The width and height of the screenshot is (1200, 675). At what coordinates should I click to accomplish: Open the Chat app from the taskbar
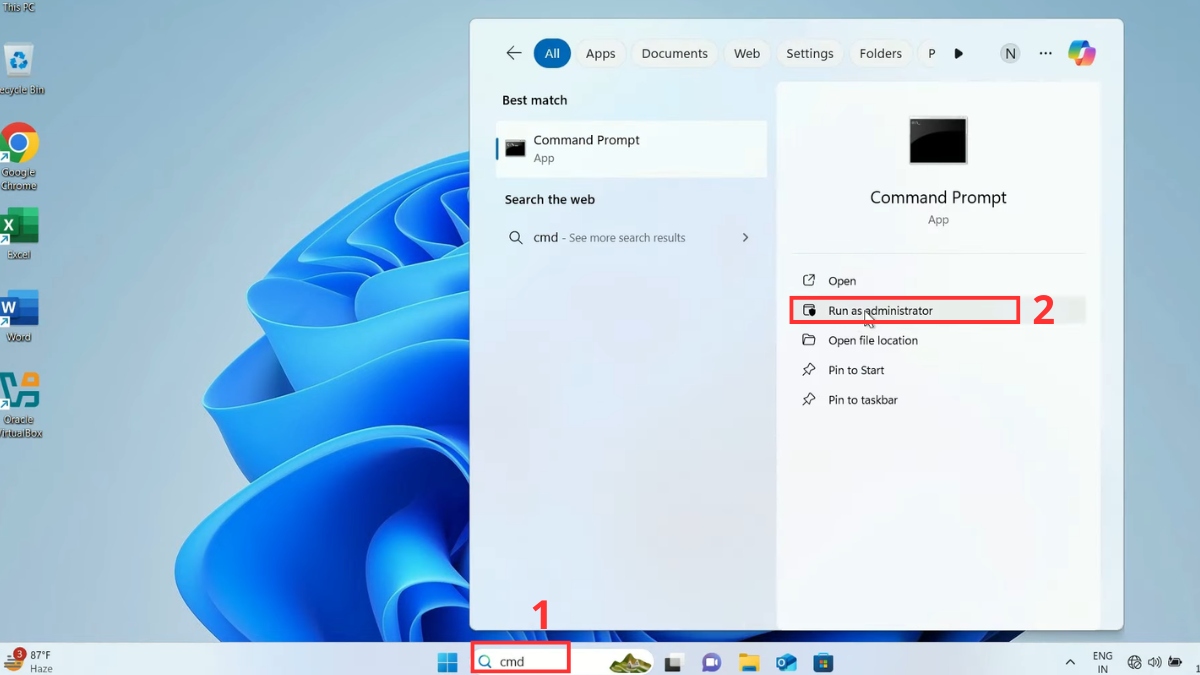click(x=711, y=661)
